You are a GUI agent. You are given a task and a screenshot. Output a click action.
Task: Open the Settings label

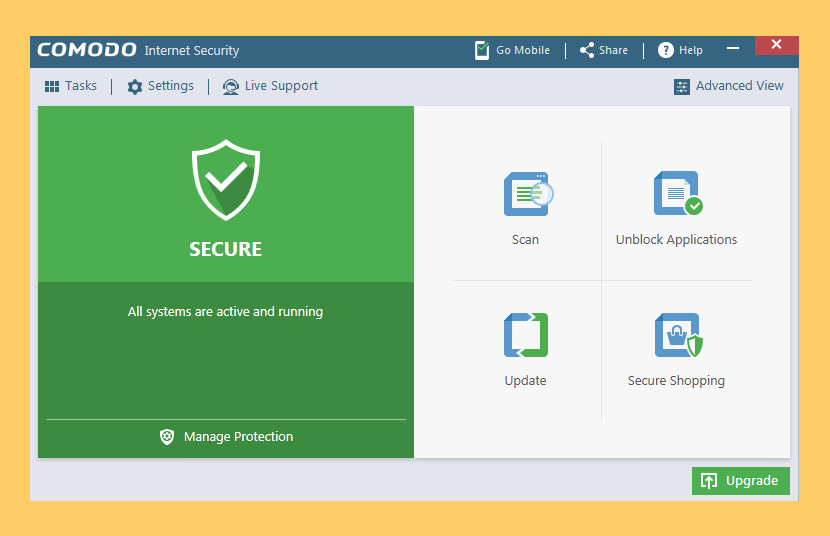[171, 86]
